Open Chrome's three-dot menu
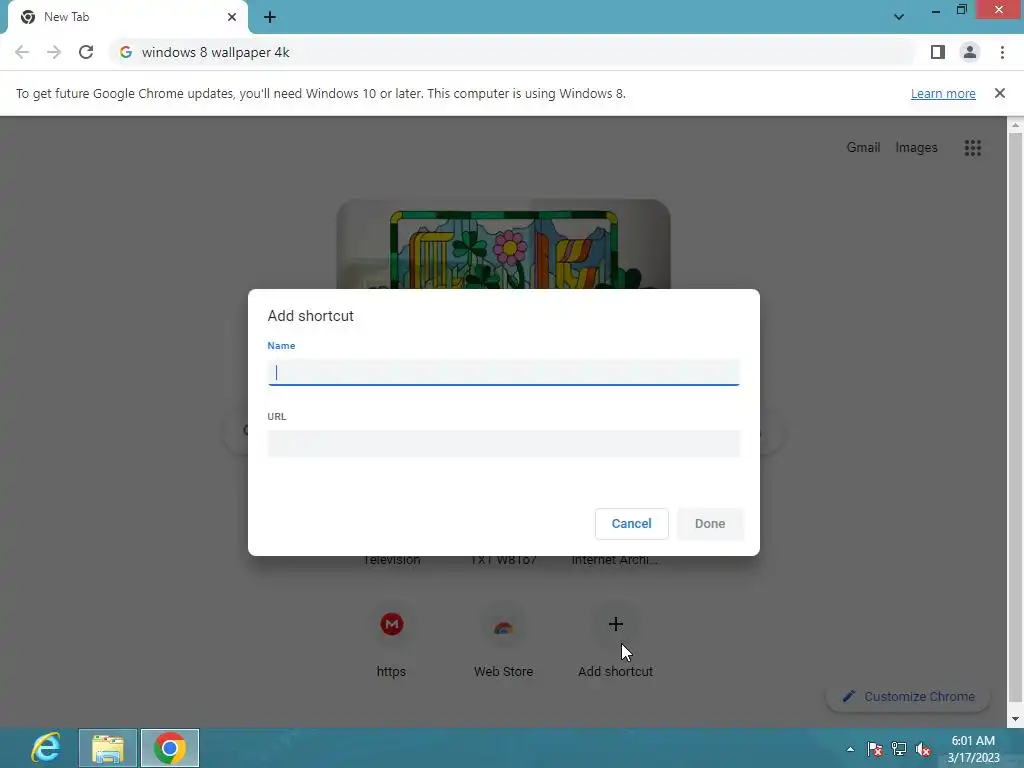This screenshot has width=1024, height=768. [1002, 52]
